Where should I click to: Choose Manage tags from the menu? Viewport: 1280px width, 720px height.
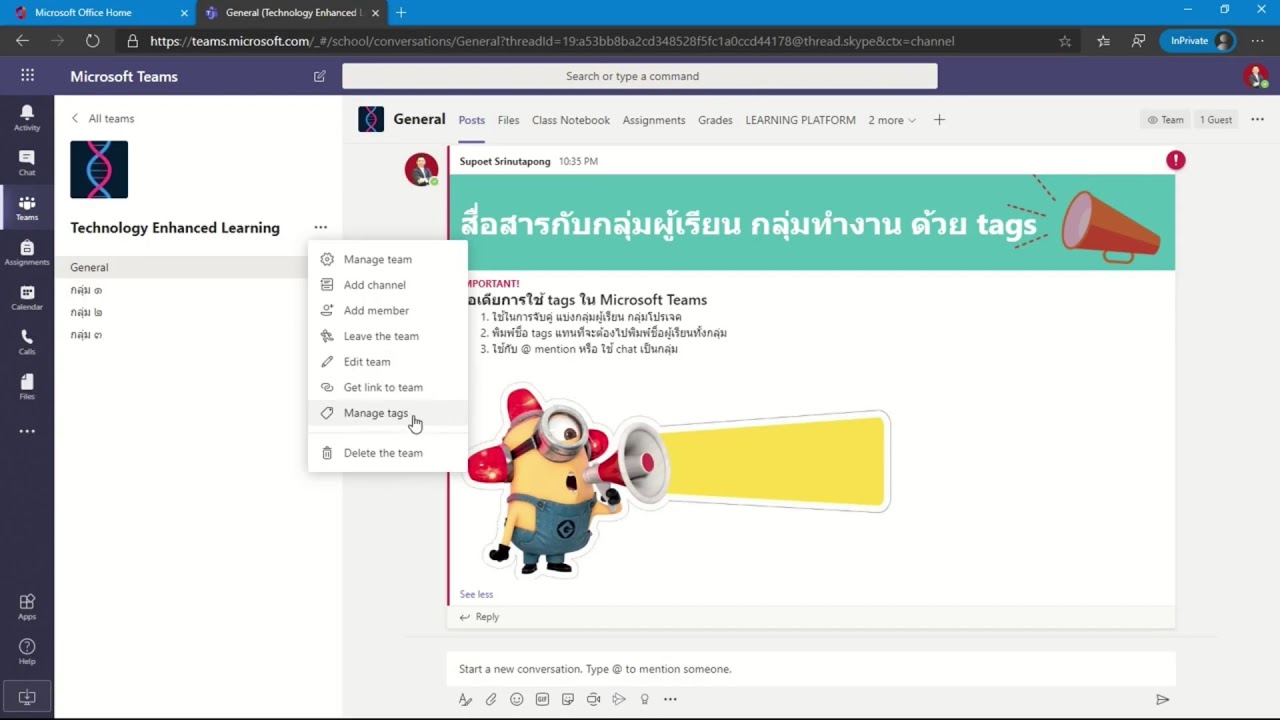click(x=388, y=413)
